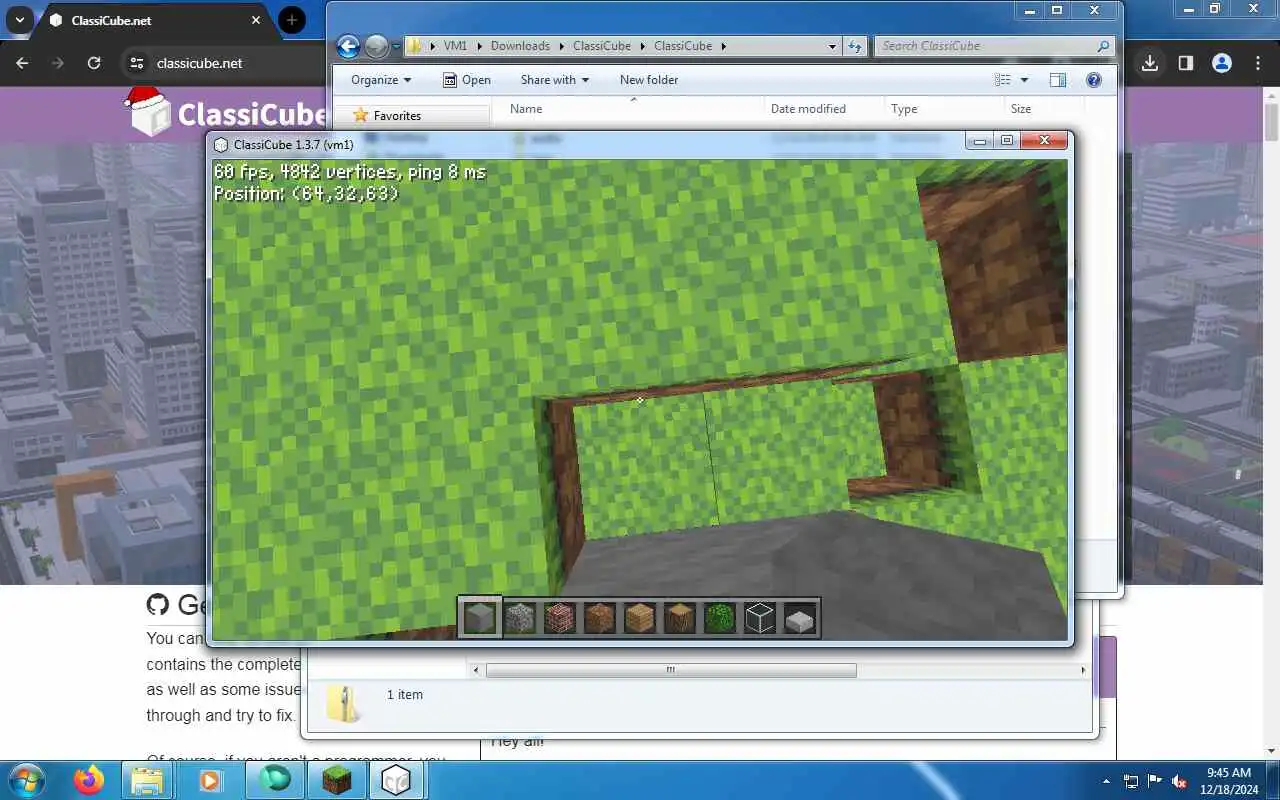Select the log block in the hotbar

[x=680, y=619]
